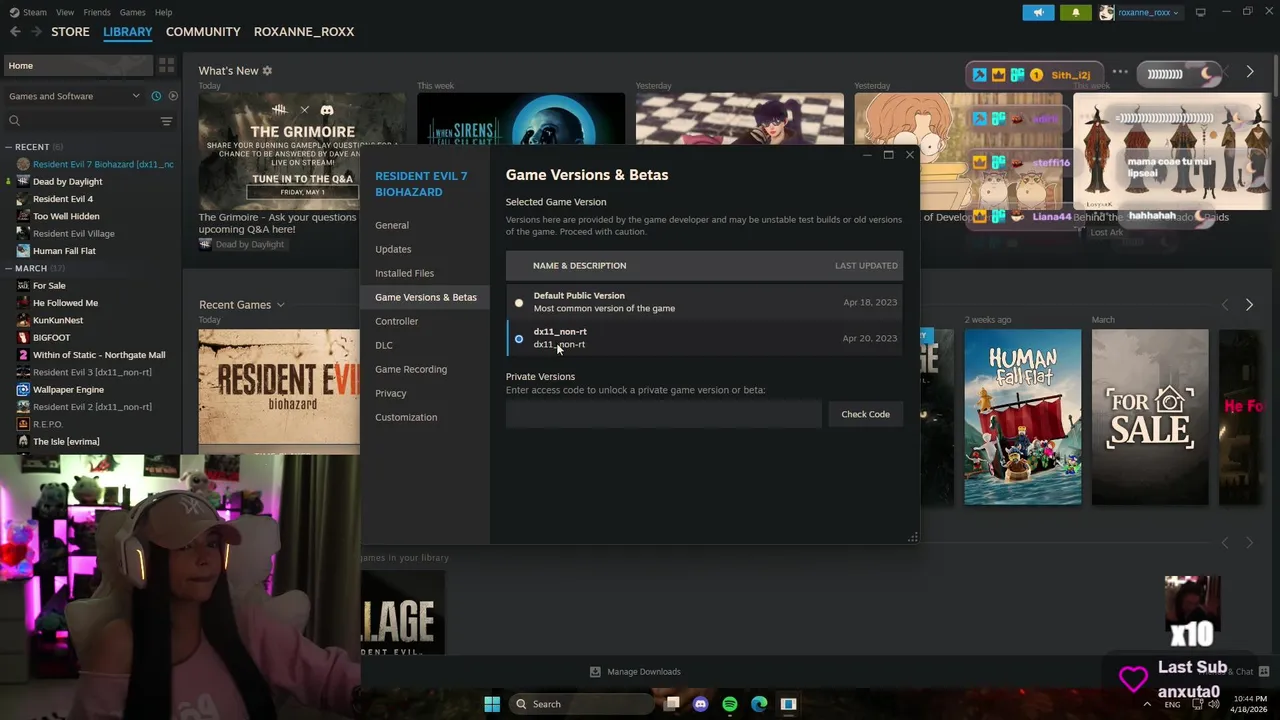The width and height of the screenshot is (1280, 720).
Task: Open the Games menu
Action: click(132, 12)
